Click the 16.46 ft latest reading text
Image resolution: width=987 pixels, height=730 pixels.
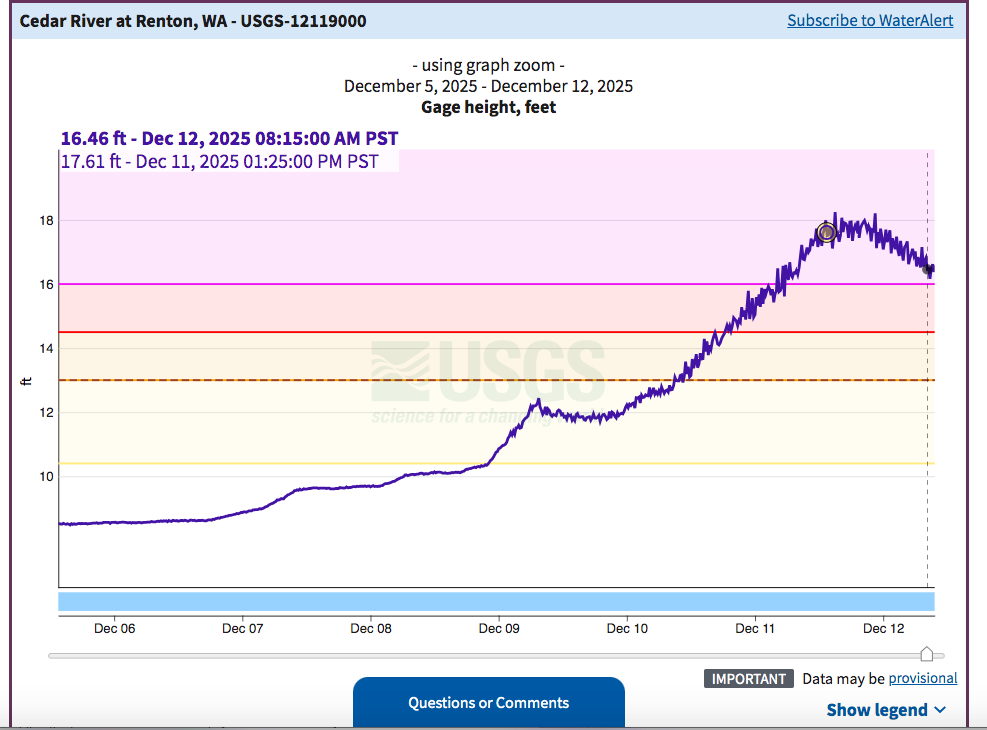(x=230, y=138)
